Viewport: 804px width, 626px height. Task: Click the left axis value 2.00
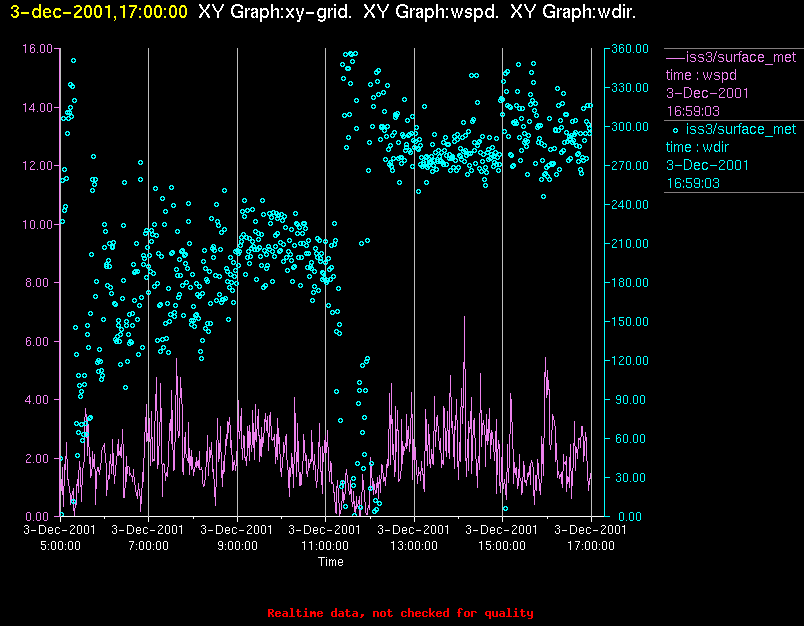(39, 458)
